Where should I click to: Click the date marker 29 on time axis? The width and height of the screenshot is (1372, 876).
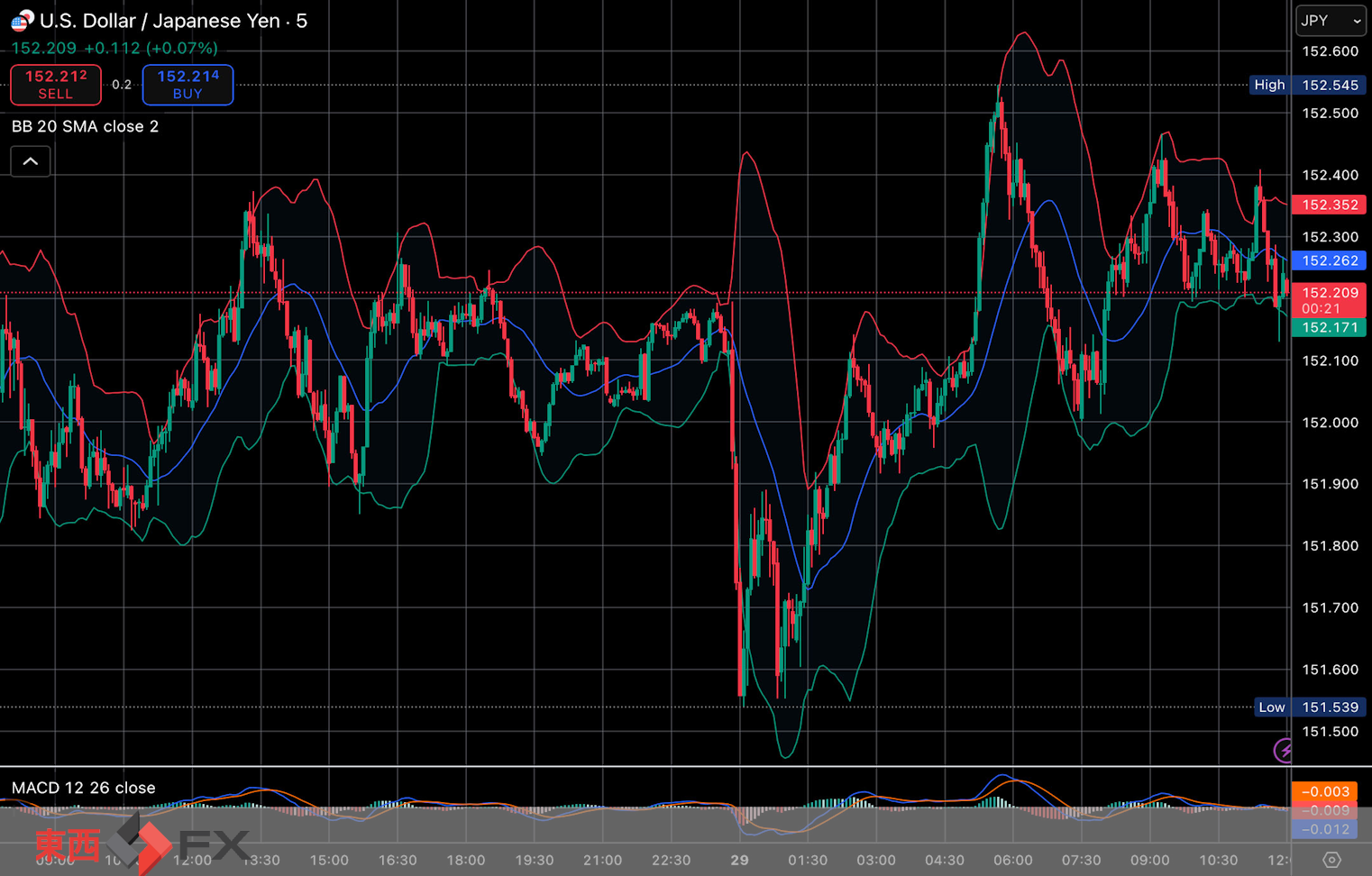click(x=739, y=860)
